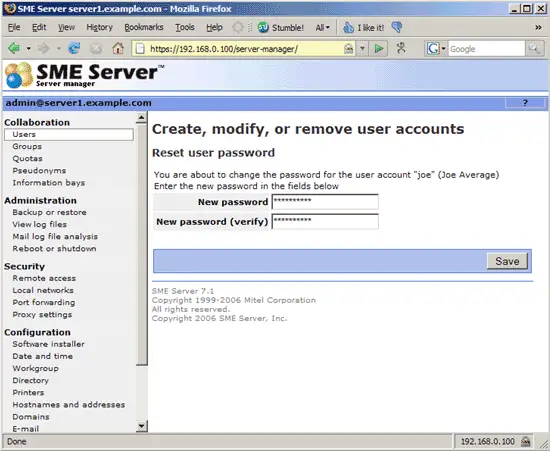Reload the page with the refresh icon
The image size is (550, 451).
point(74,48)
